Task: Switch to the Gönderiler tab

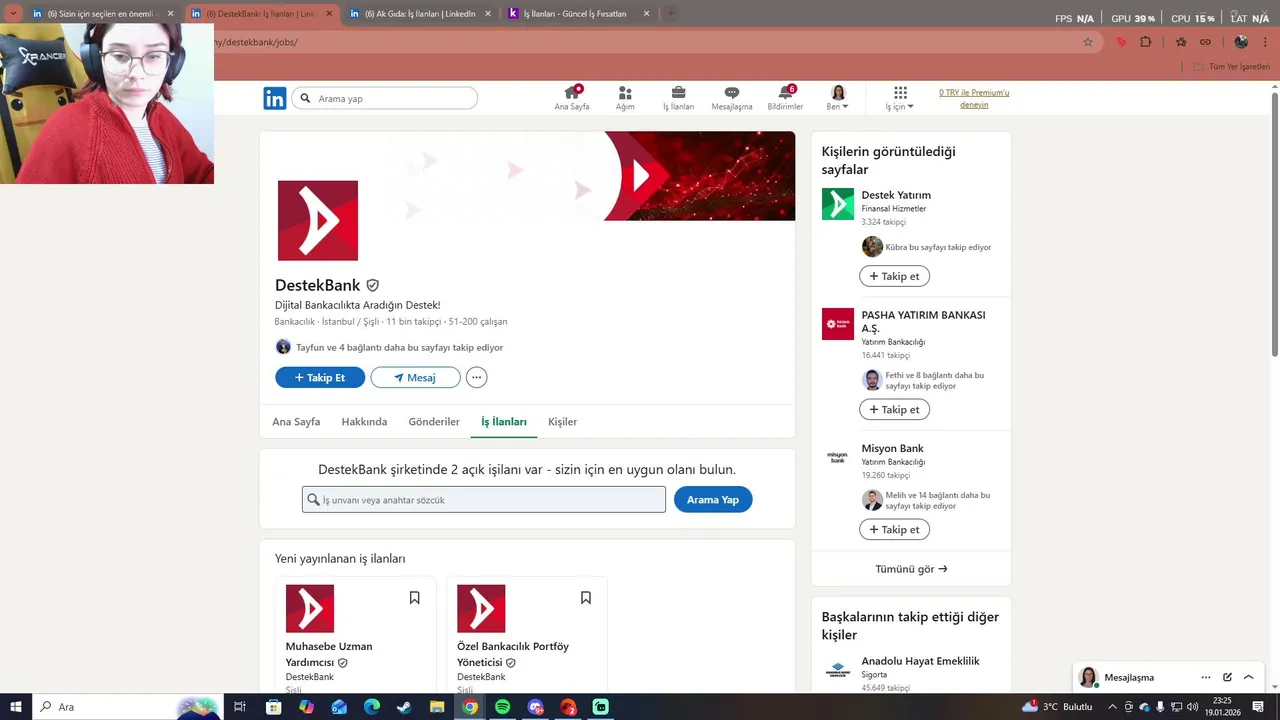Action: click(x=434, y=421)
